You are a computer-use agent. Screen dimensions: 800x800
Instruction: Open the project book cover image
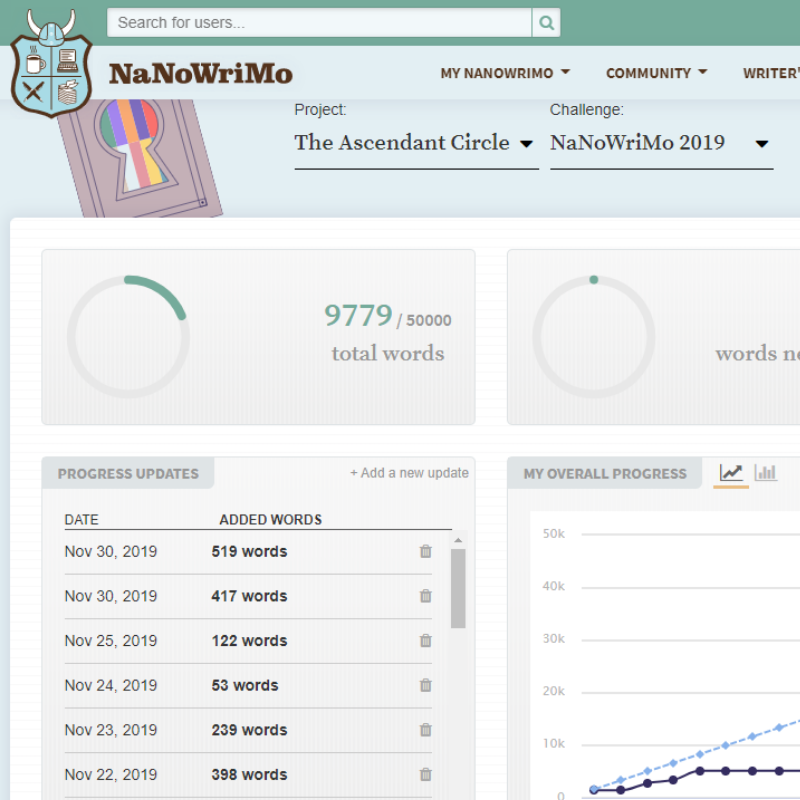[x=140, y=158]
